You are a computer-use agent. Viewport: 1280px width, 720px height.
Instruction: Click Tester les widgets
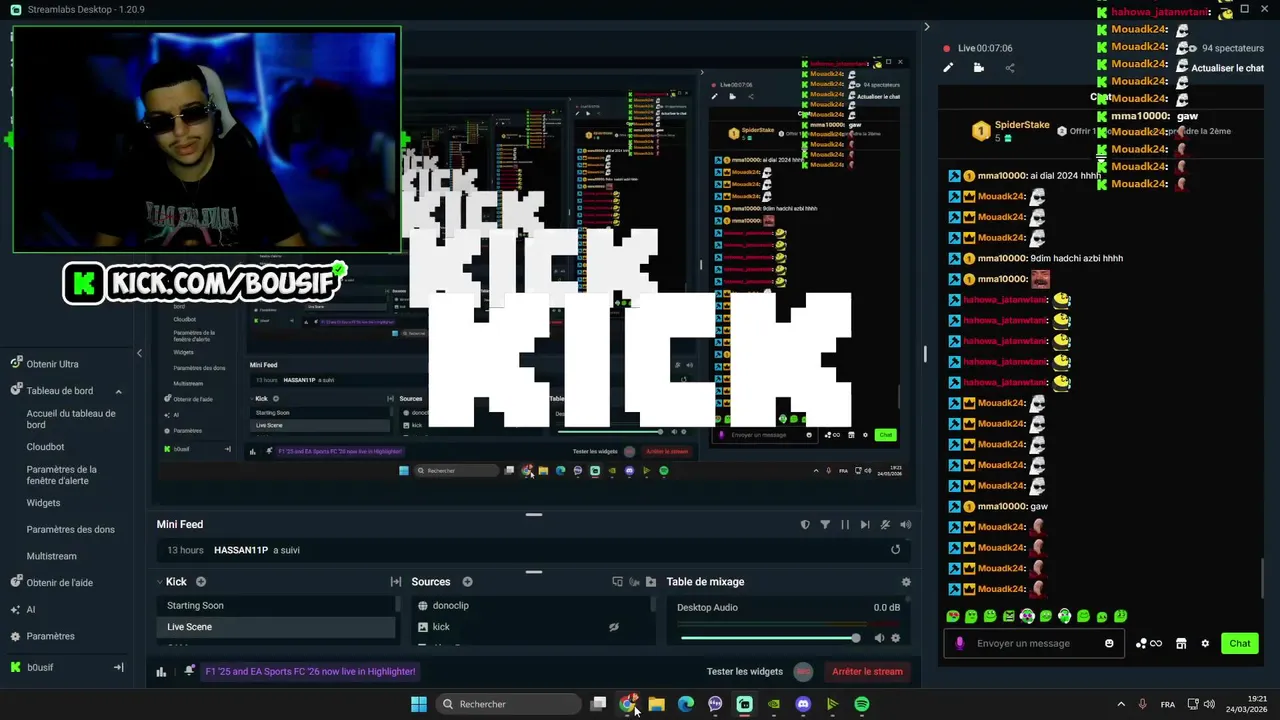point(745,671)
